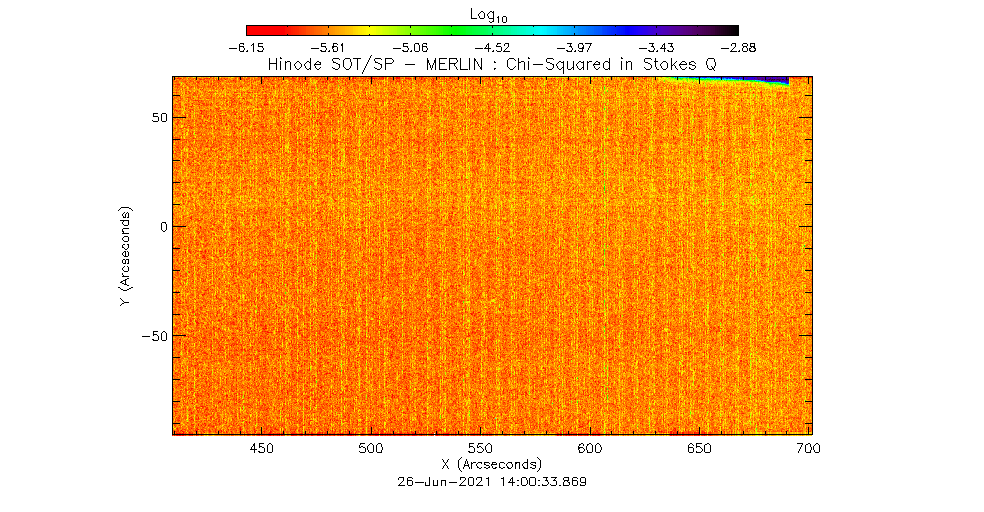Click the 450 tick label on the X axis

click(x=261, y=449)
